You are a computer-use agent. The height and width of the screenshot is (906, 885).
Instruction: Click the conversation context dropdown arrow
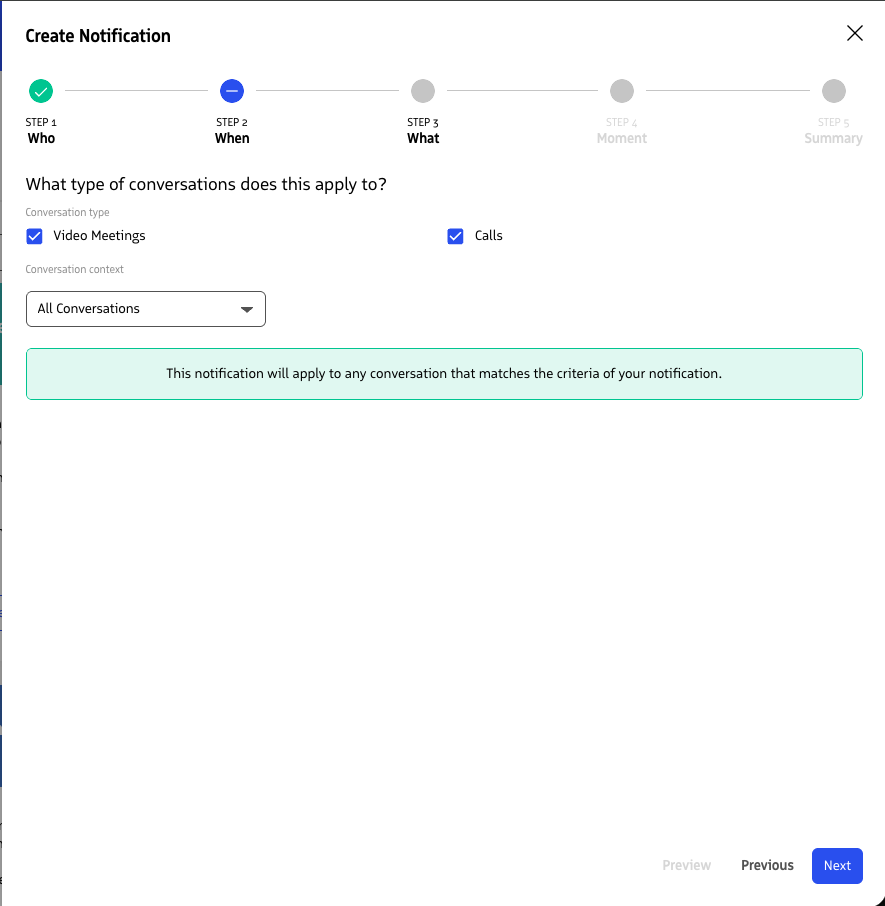[x=247, y=309]
